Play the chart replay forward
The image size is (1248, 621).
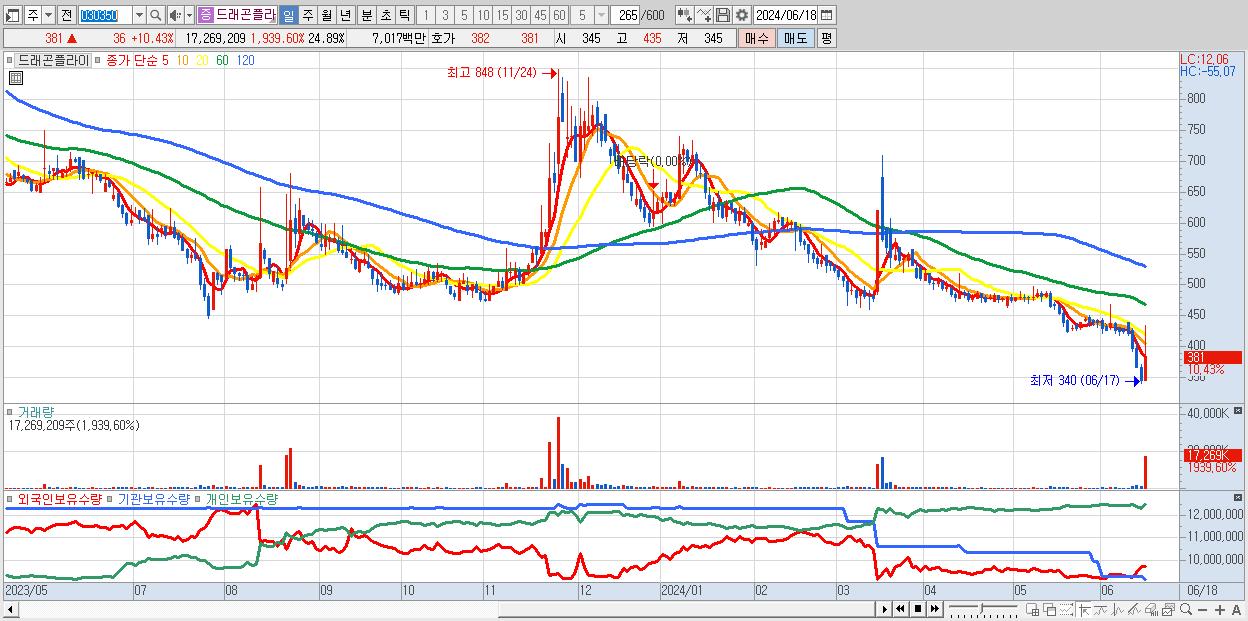tap(885, 608)
